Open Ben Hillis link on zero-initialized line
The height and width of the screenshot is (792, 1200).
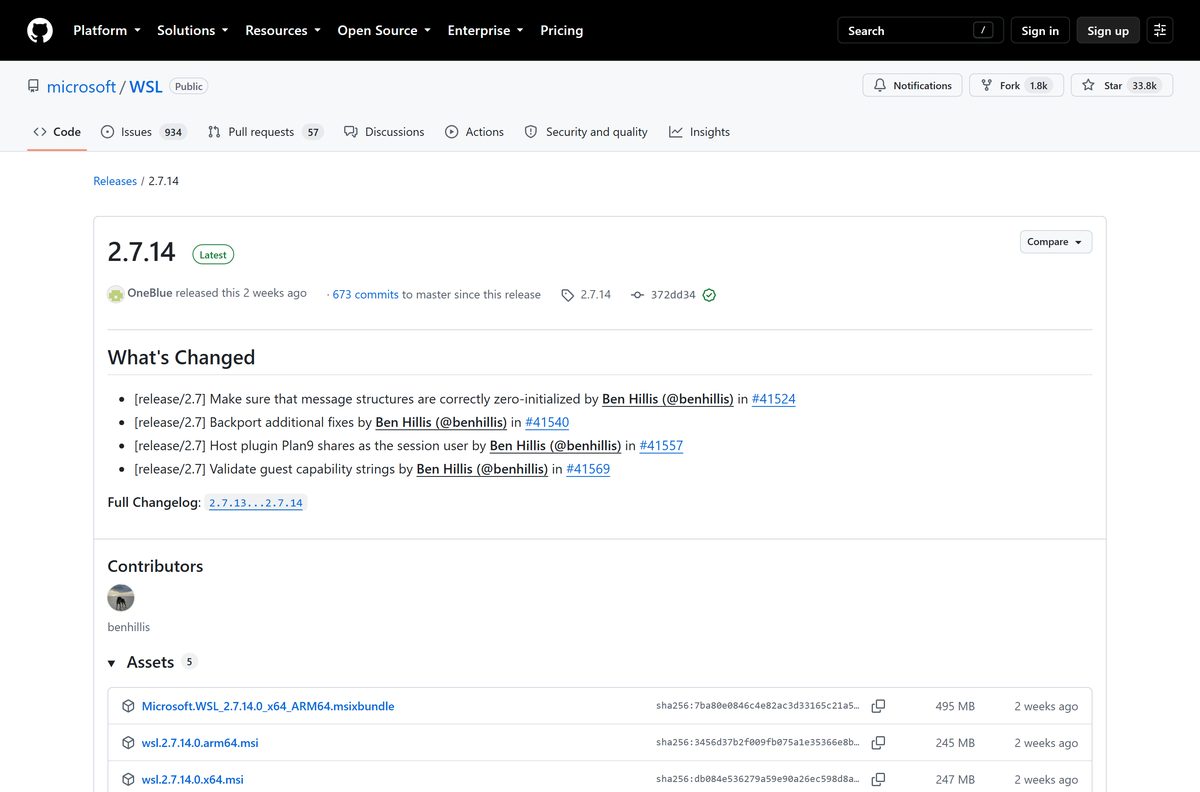click(x=668, y=399)
